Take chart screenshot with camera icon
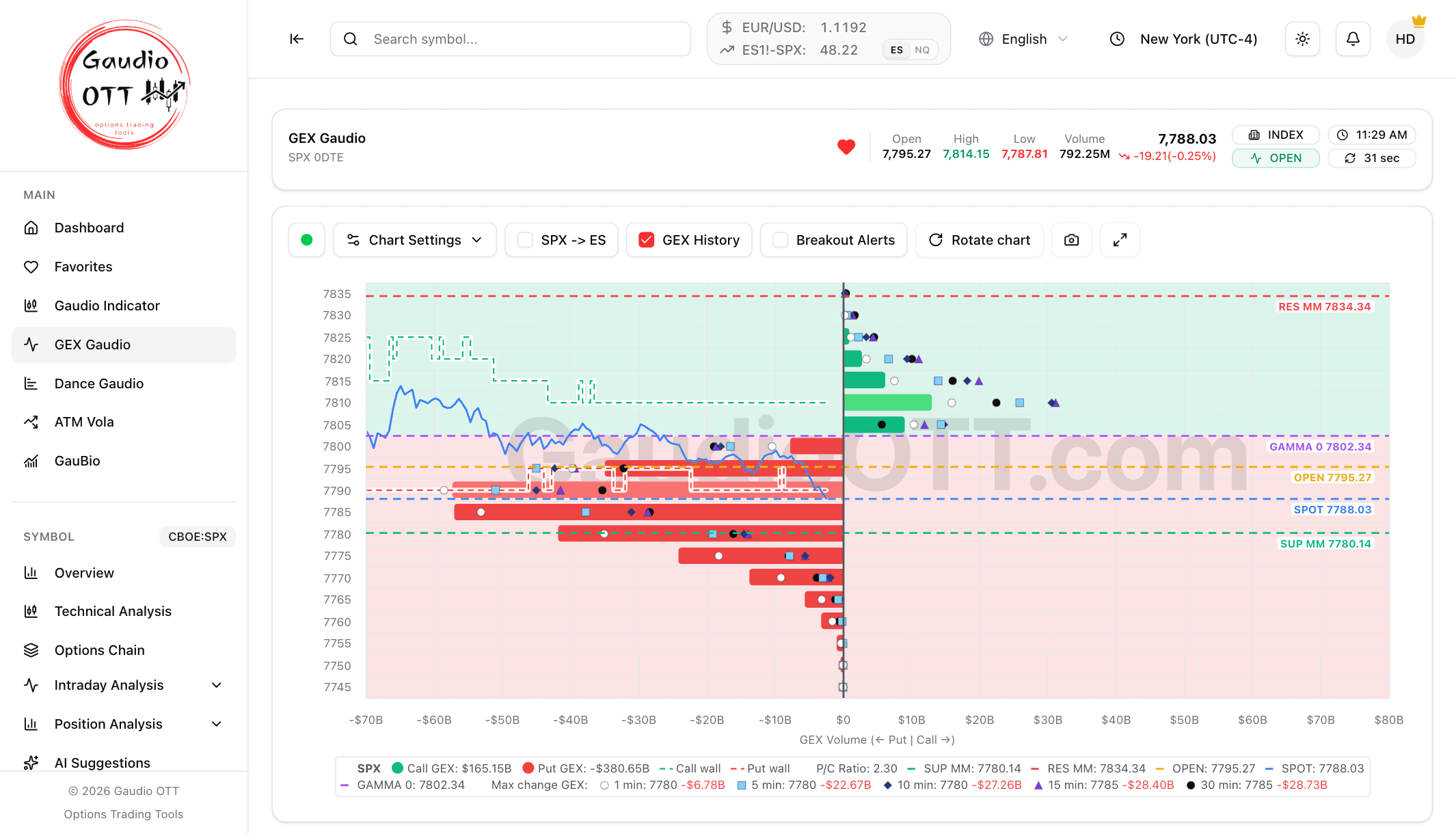Viewport: 1456px width, 834px height. click(1071, 240)
